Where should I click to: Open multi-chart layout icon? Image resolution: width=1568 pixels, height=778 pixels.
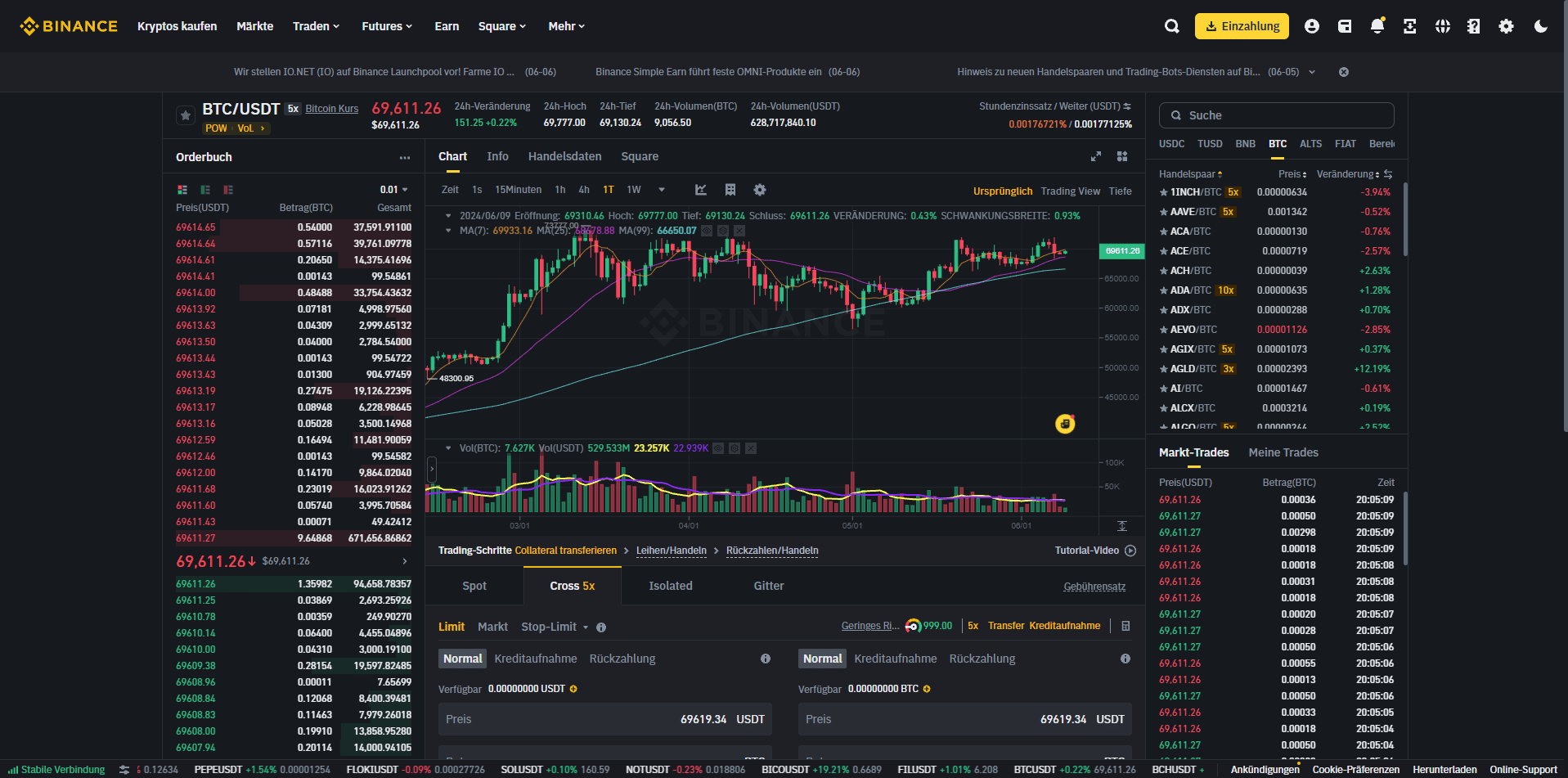coord(1122,156)
